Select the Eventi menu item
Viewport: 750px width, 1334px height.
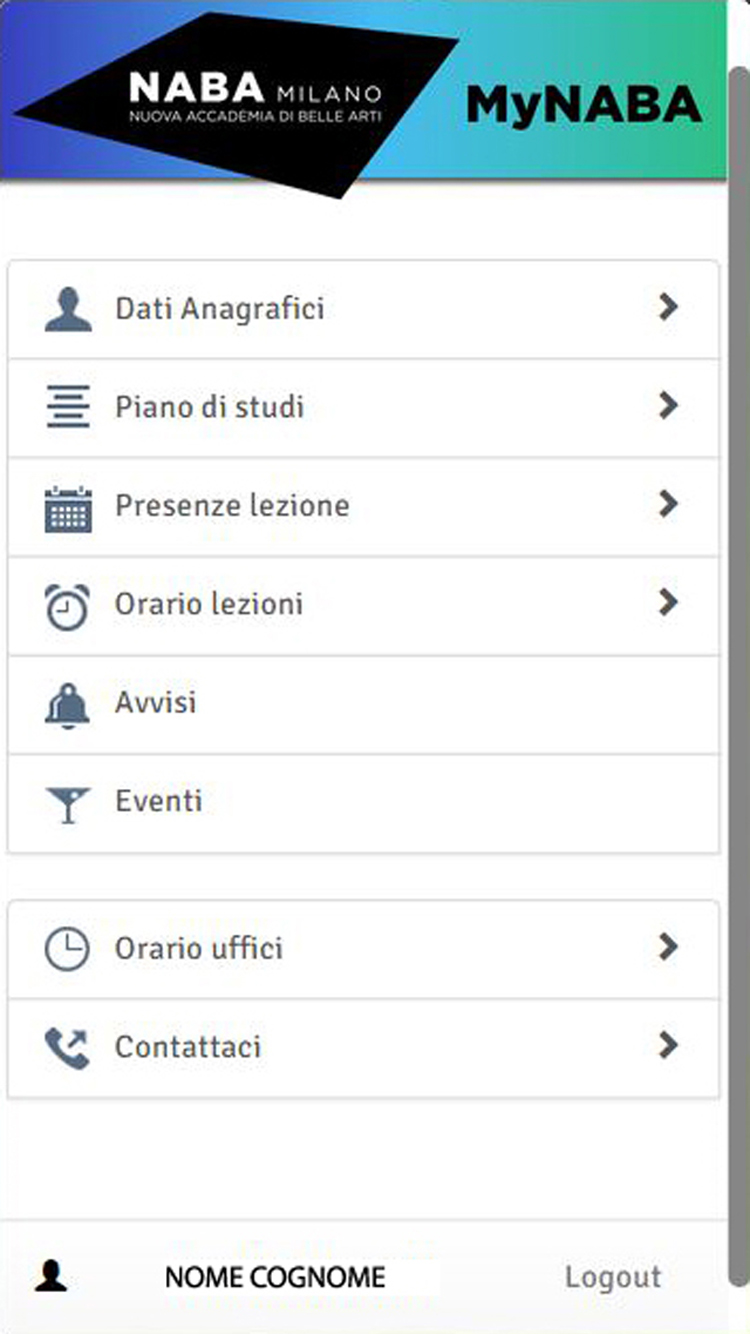(159, 802)
